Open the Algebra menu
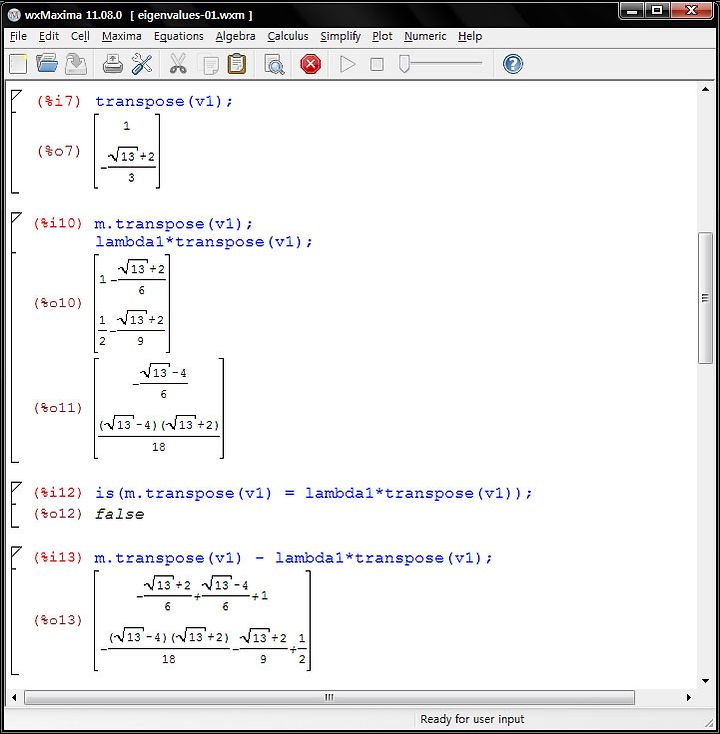This screenshot has width=720, height=734. [235, 36]
